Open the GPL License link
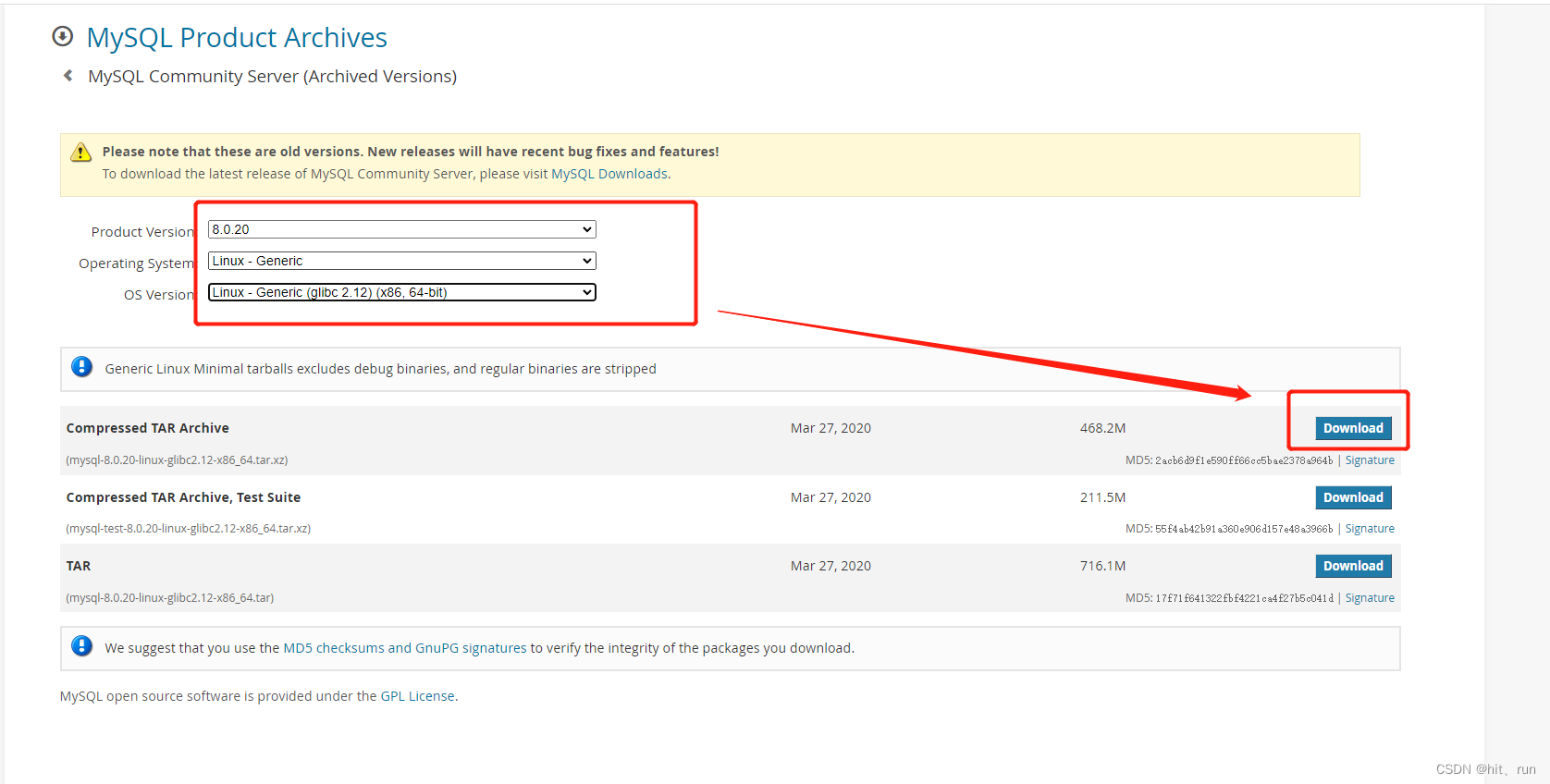 (x=418, y=696)
